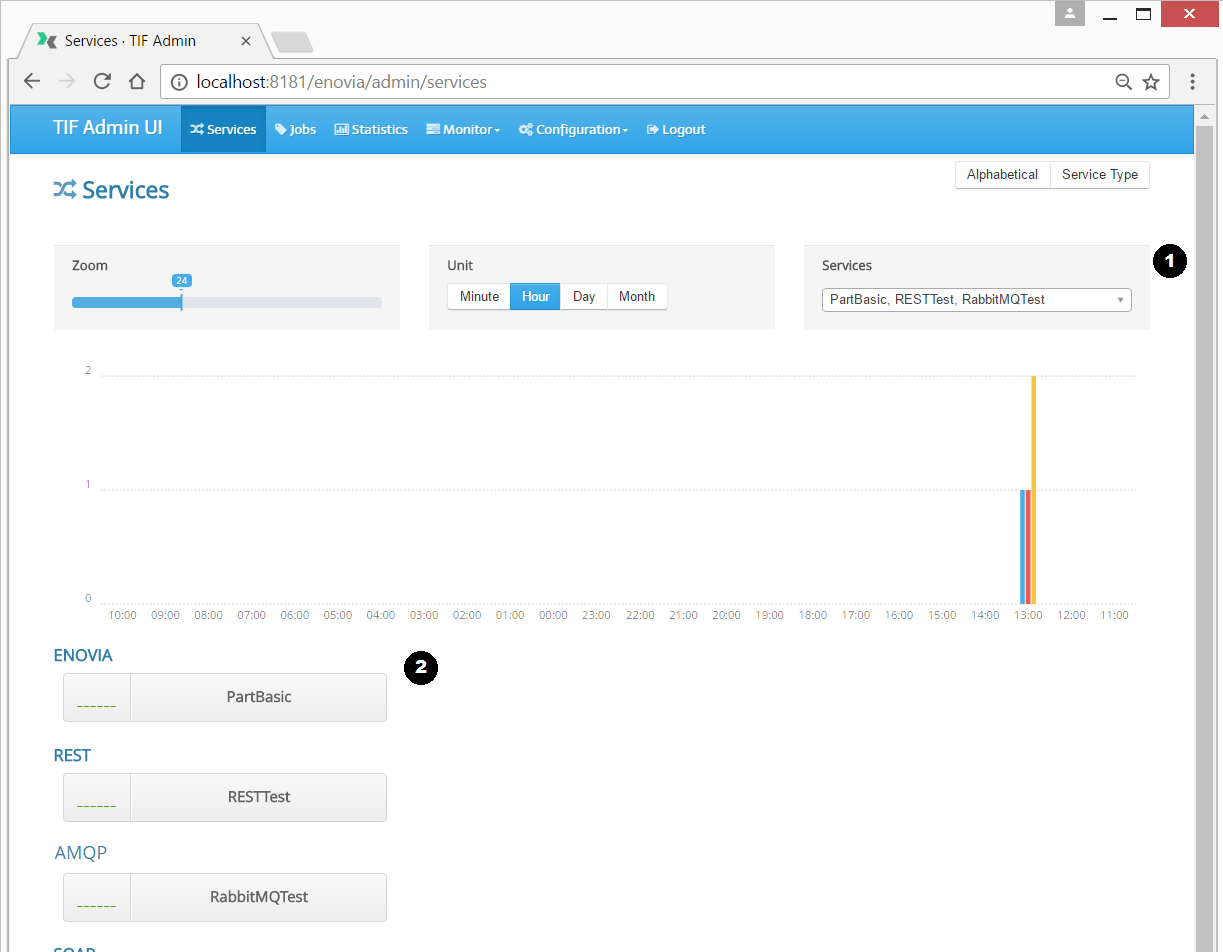Click the browser reload icon
Image resolution: width=1223 pixels, height=952 pixels.
click(102, 82)
